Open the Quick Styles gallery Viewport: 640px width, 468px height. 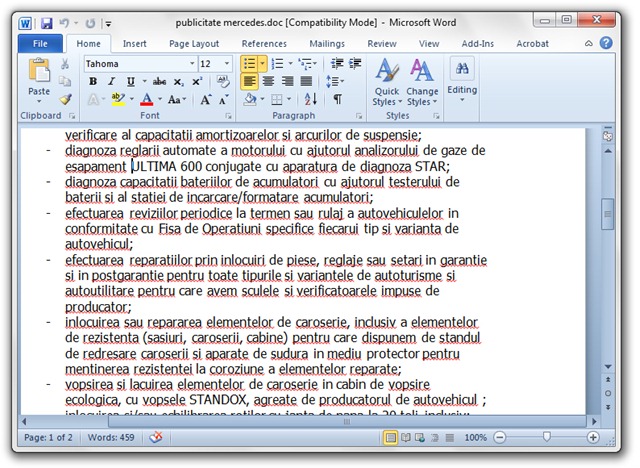point(387,82)
